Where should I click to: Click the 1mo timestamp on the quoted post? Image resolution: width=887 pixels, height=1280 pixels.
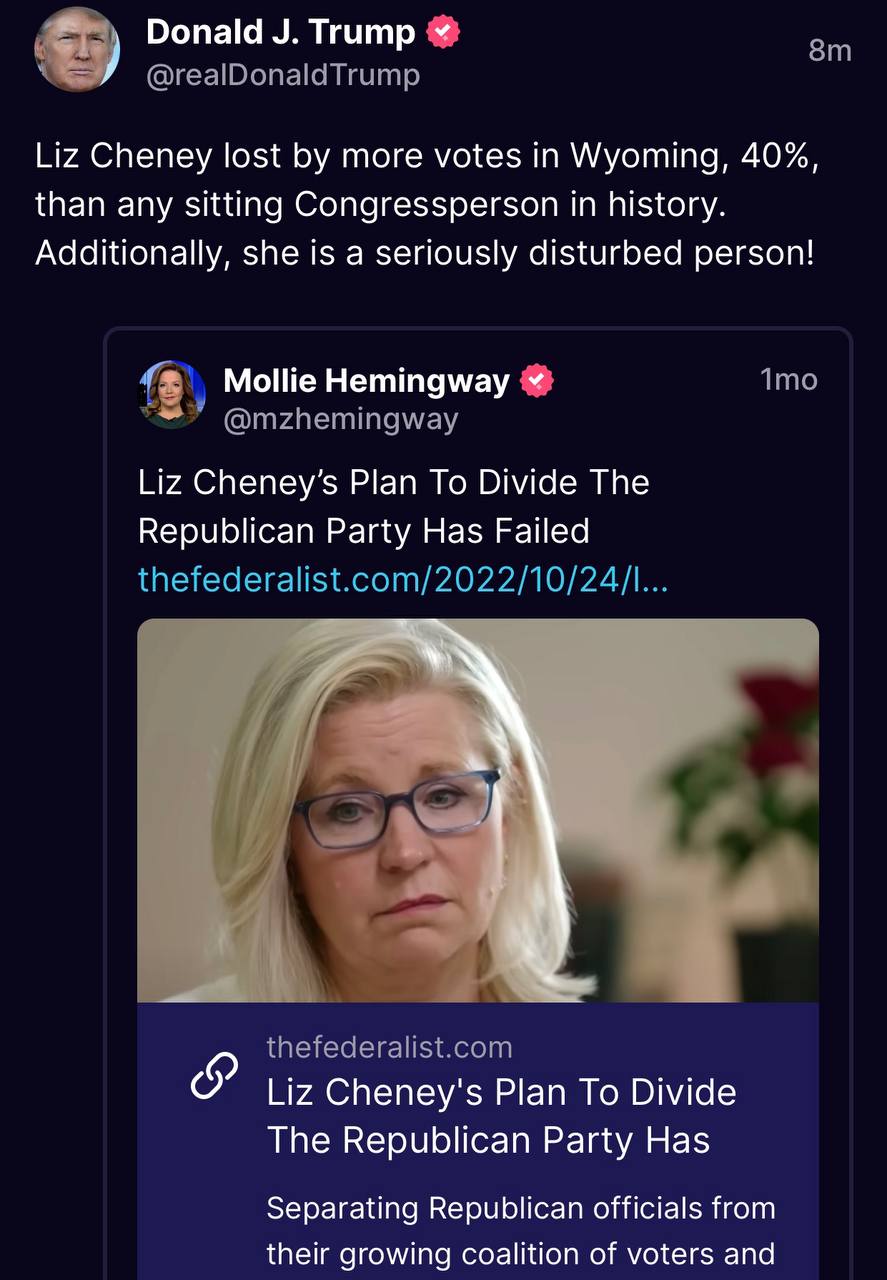tap(788, 380)
